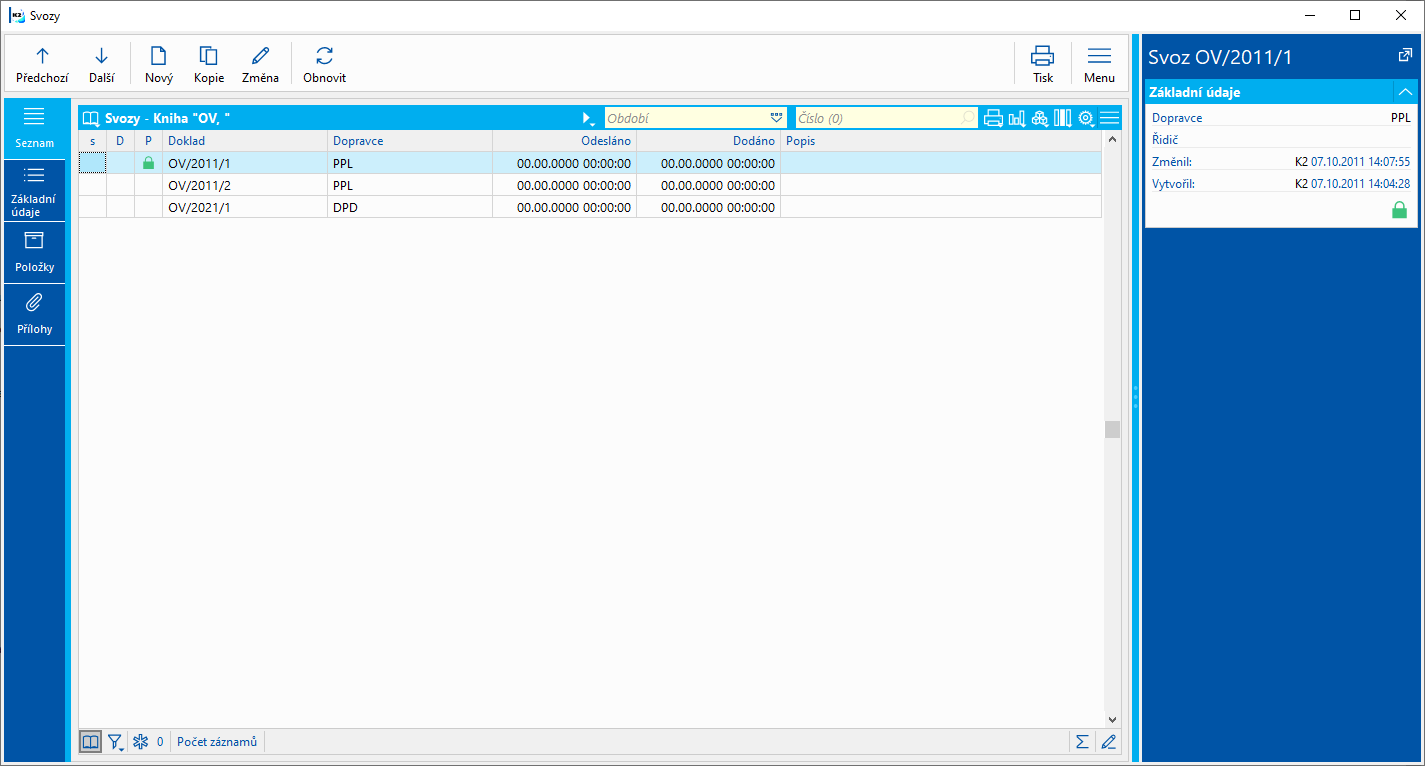The width and height of the screenshot is (1425, 766).
Task: Sort by the Dopravce column header
Action: 410,141
